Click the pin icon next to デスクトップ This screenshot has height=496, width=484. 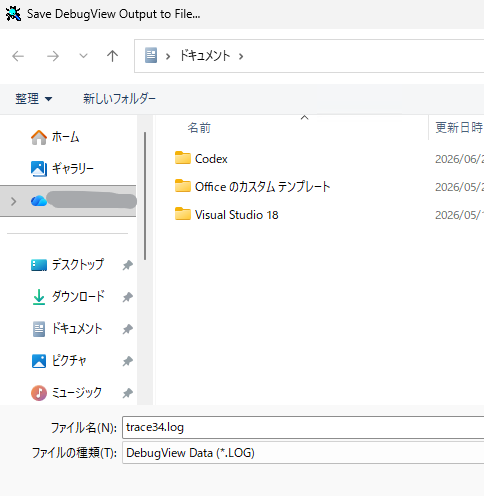[127, 265]
